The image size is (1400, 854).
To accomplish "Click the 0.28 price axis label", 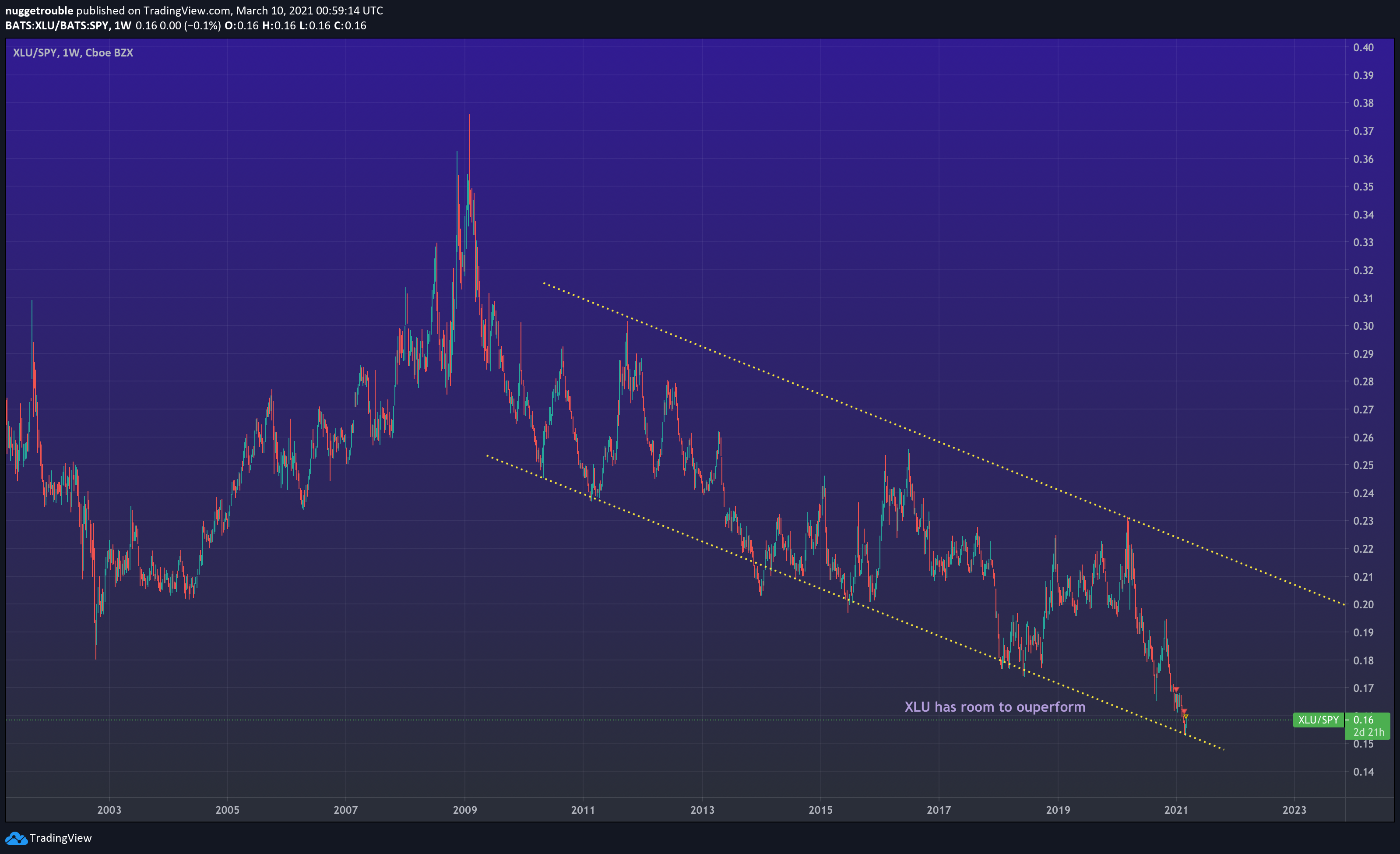I will (x=1363, y=381).
